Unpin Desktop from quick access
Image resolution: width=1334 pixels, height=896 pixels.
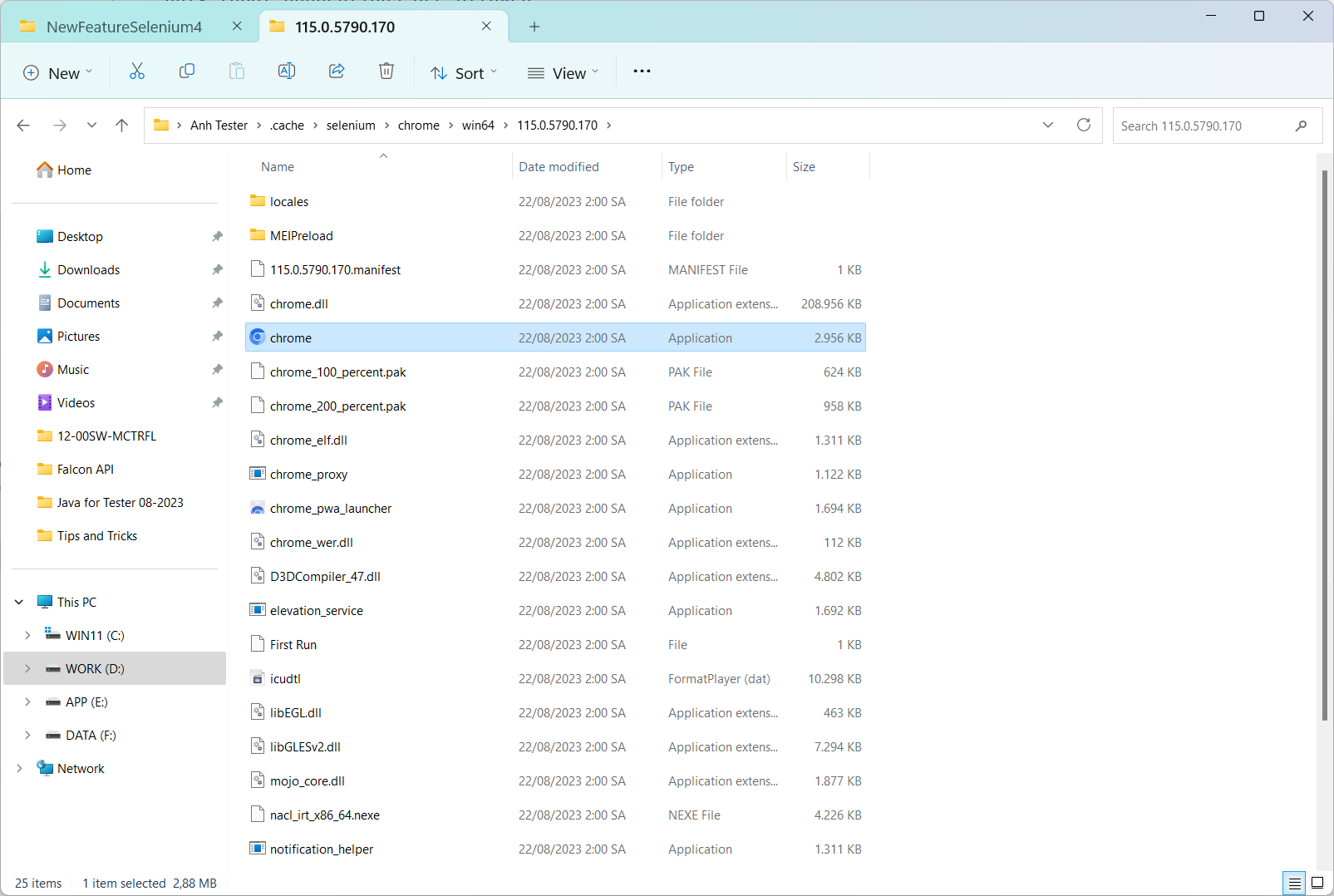point(217,237)
